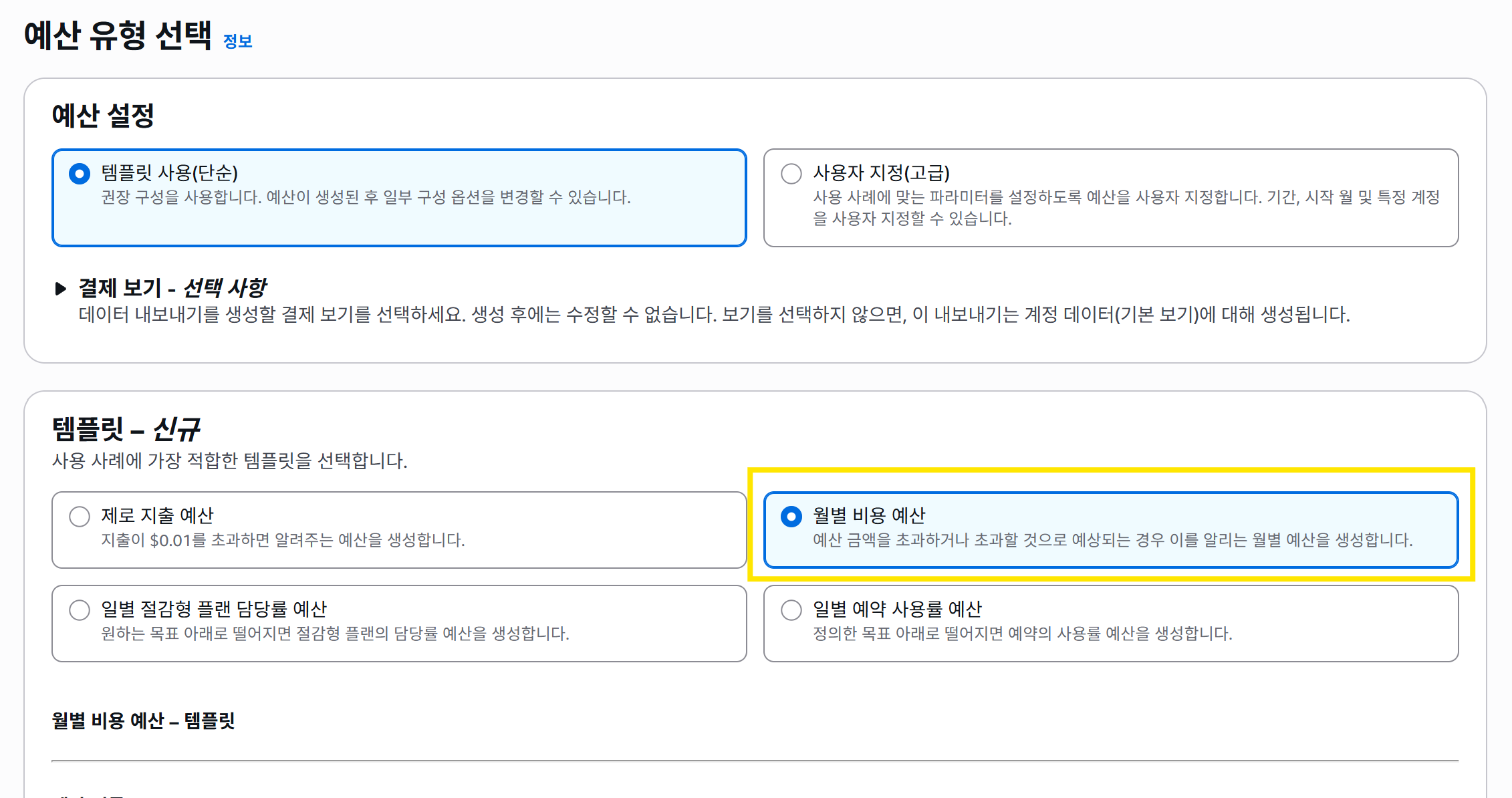This screenshot has height=798, width=1512.
Task: Choose the 월별 비용 예산 radio circle
Action: pyautogui.click(x=791, y=517)
